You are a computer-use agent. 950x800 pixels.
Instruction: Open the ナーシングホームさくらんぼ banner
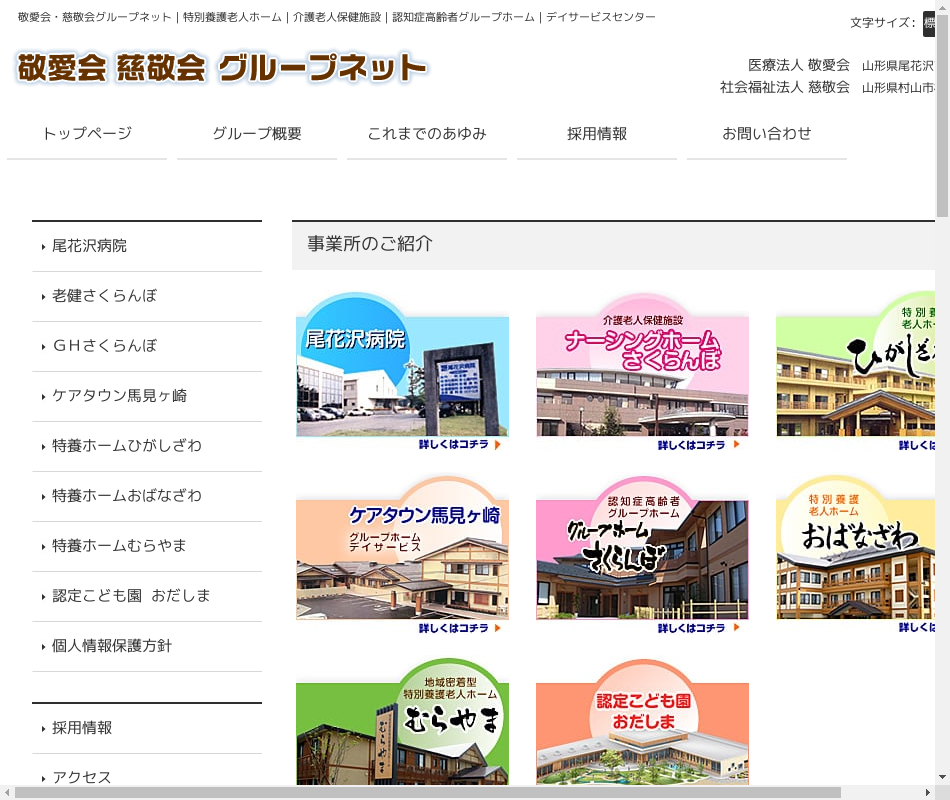(642, 372)
